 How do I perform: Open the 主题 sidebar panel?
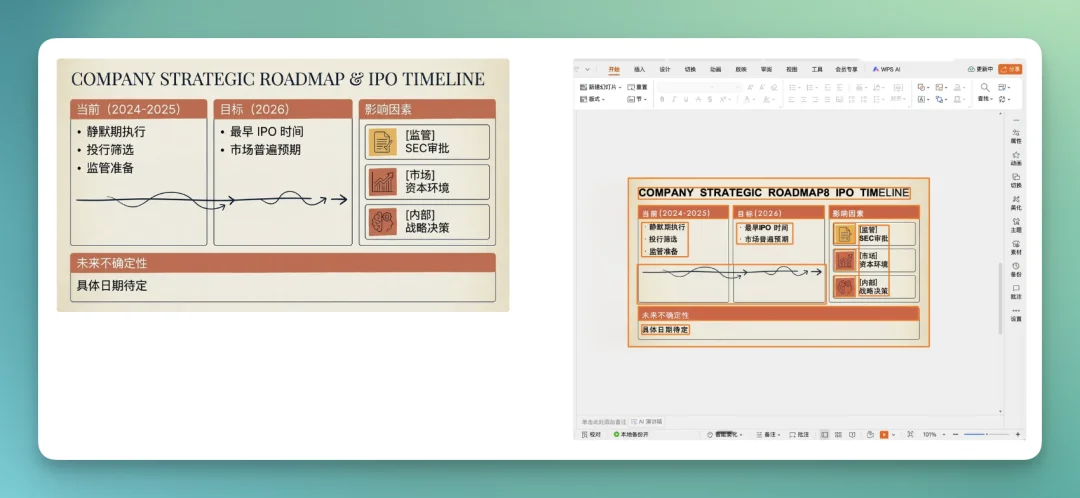pyautogui.click(x=1016, y=225)
